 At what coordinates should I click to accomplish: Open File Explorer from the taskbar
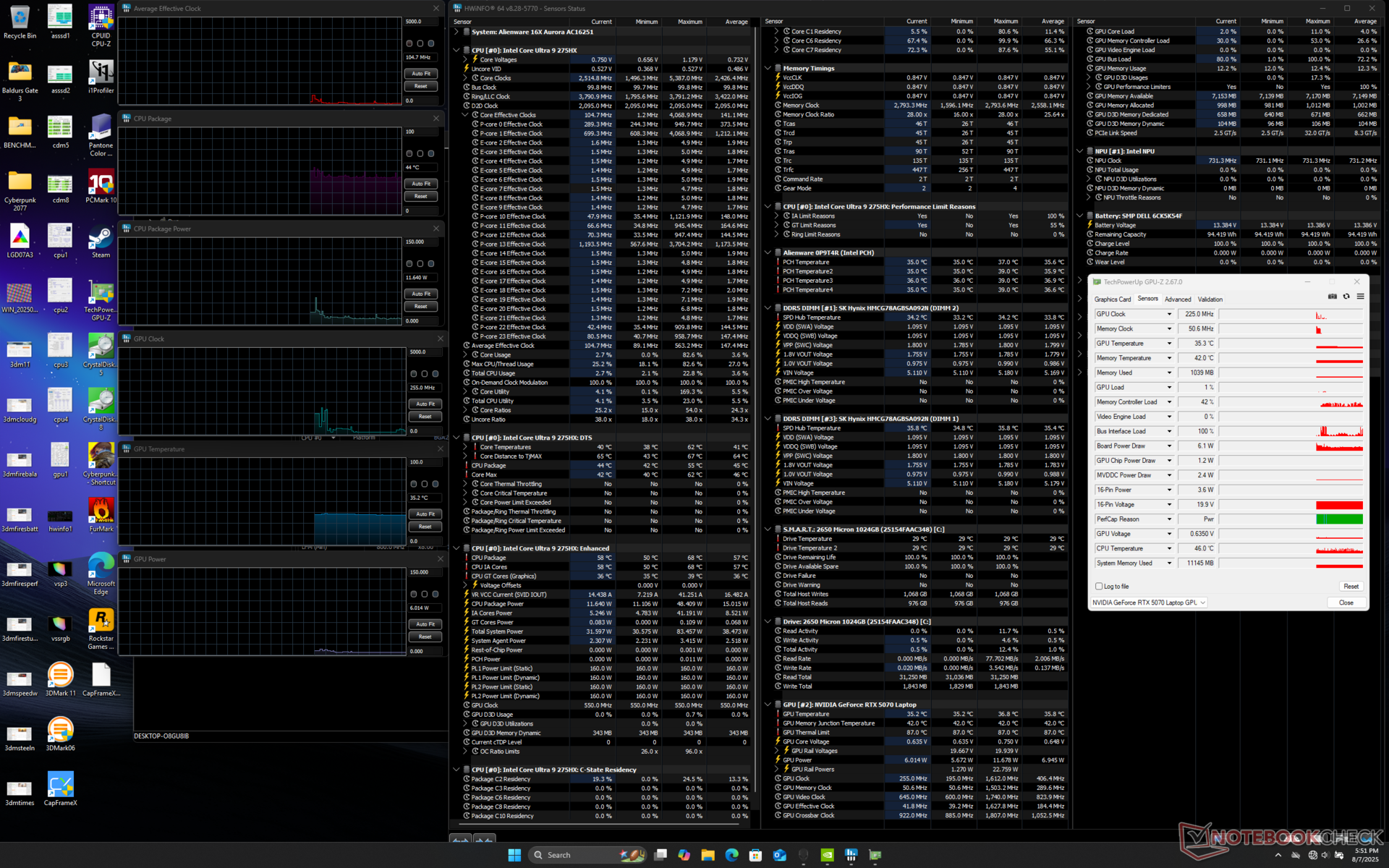pyautogui.click(x=708, y=855)
